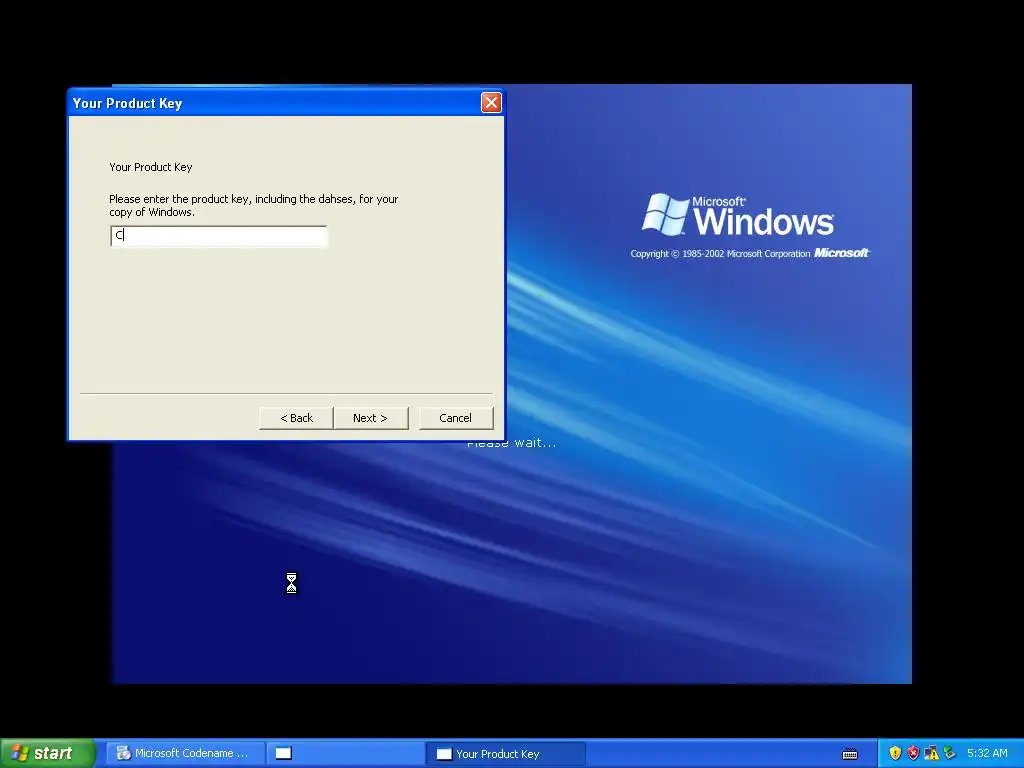Select the untitled blank taskbar window
1024x768 pixels.
coord(345,753)
